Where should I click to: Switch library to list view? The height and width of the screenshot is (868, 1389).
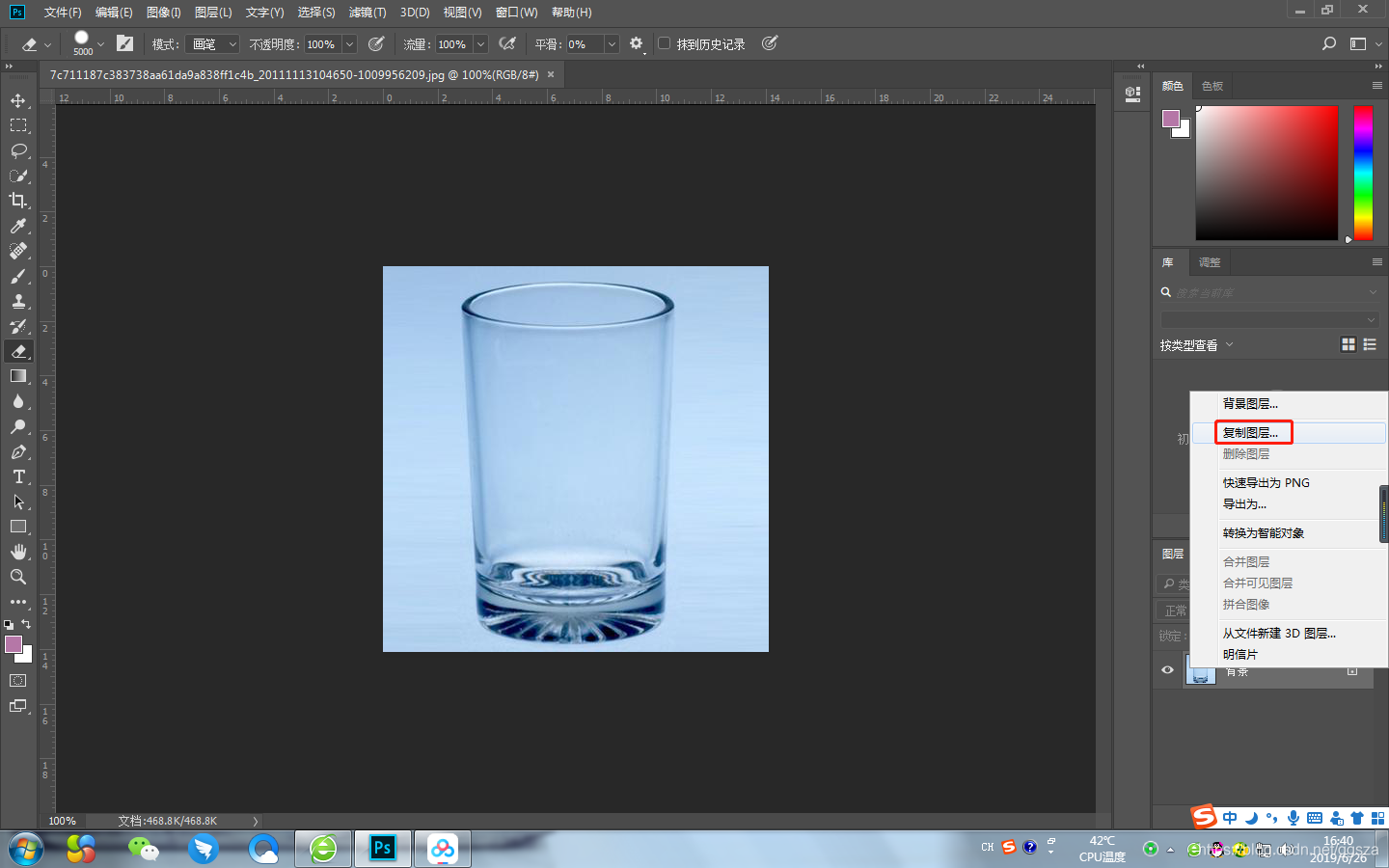(x=1370, y=344)
